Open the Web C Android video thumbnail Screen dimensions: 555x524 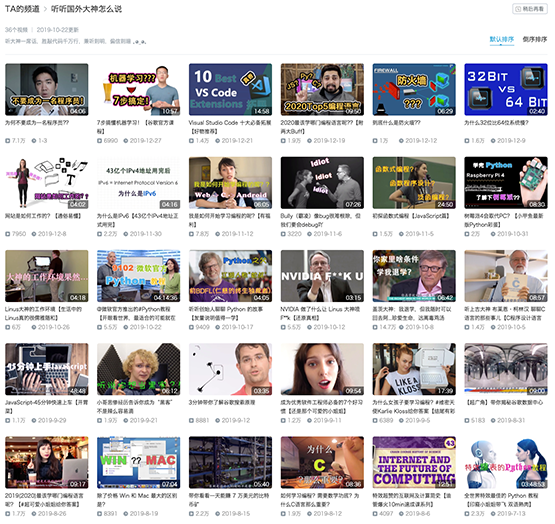click(x=230, y=183)
